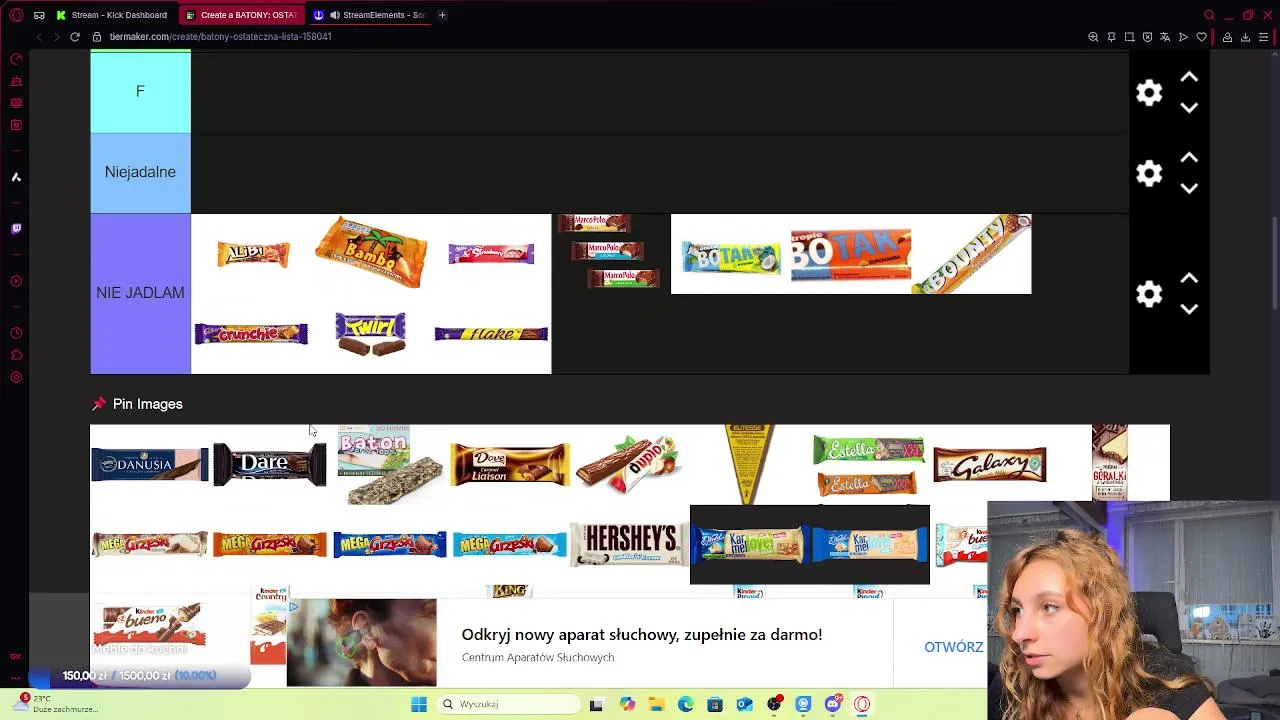The image size is (1280, 720).
Task: Open settings gear for the F tier
Action: [1149, 93]
